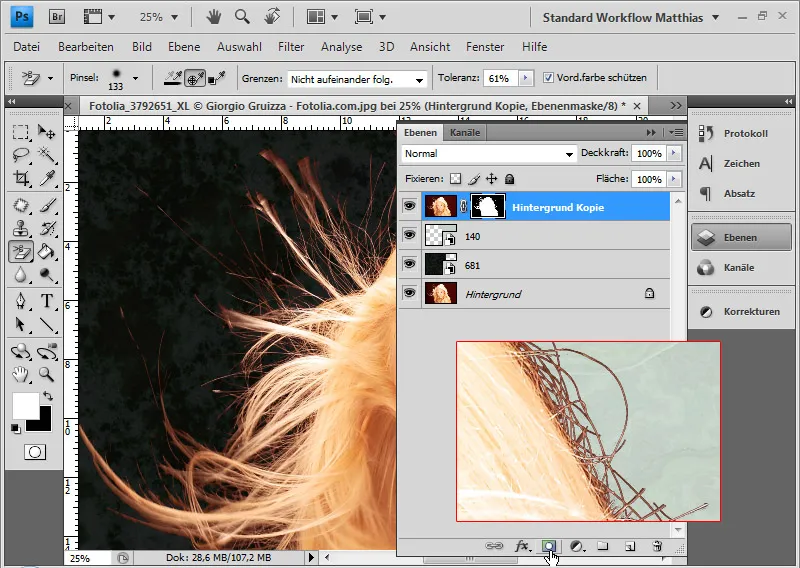Screen dimensions: 800x568
Task: Toggle lock layer position
Action: coord(491,179)
